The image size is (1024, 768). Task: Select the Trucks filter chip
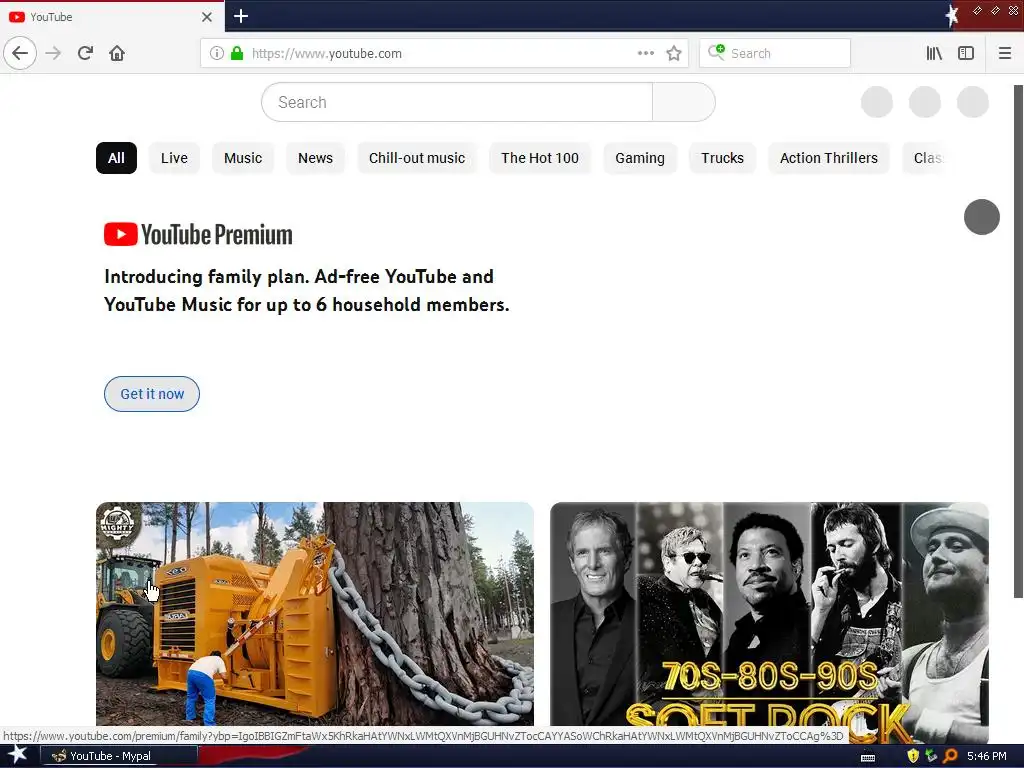point(722,158)
